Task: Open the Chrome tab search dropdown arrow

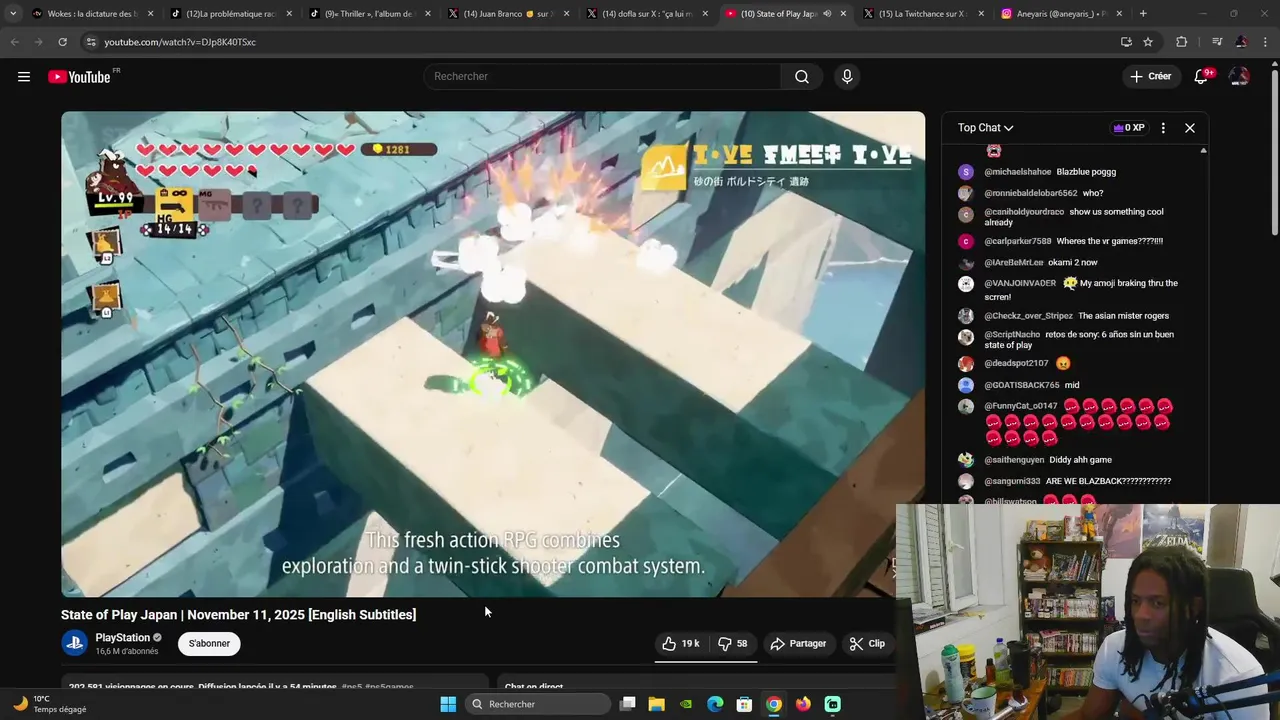Action: (x=12, y=14)
